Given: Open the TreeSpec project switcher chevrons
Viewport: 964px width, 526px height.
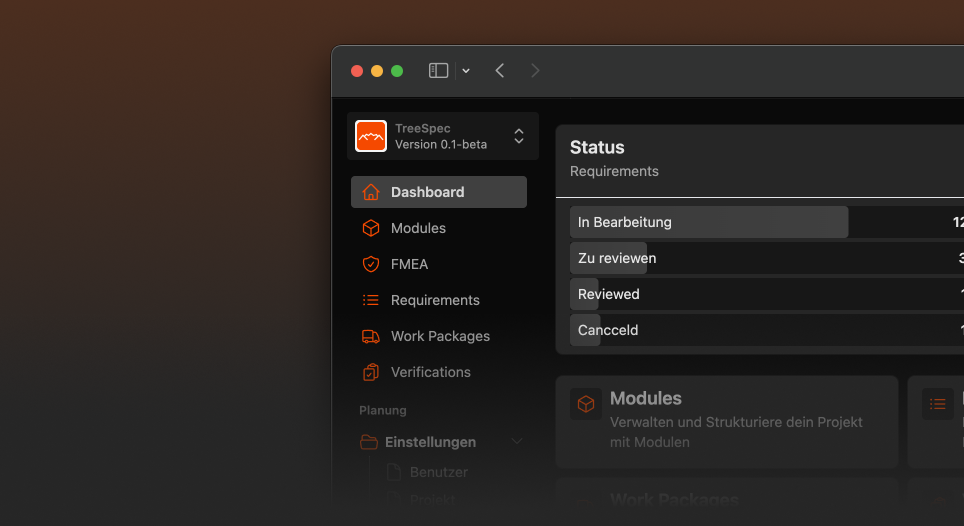Looking at the screenshot, I should (x=518, y=136).
